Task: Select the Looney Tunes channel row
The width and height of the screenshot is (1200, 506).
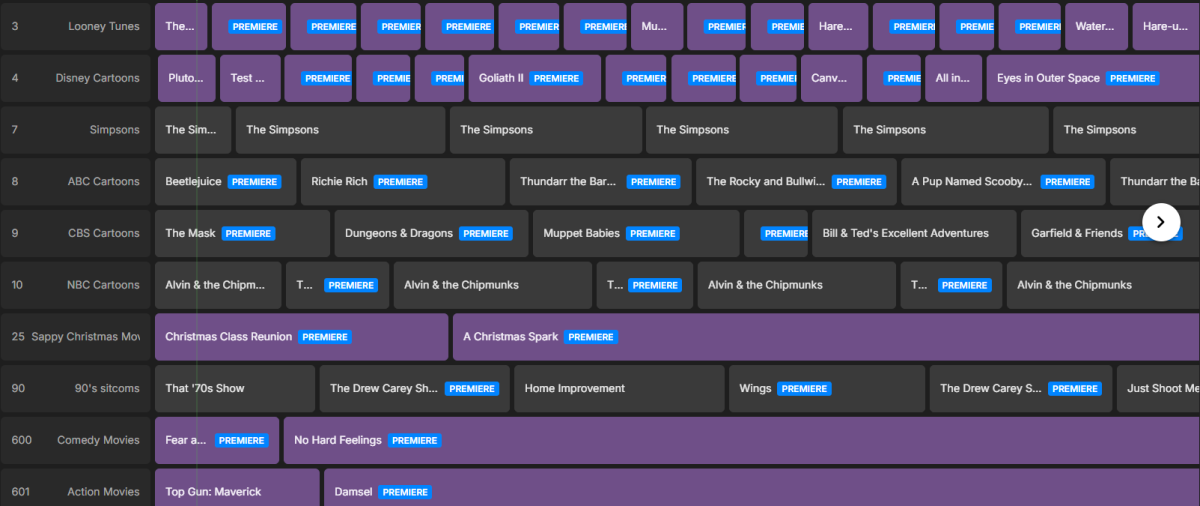Action: click(76, 26)
